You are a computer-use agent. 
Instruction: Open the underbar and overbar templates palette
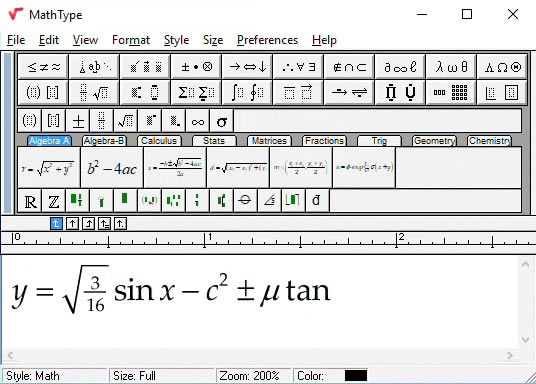(298, 92)
